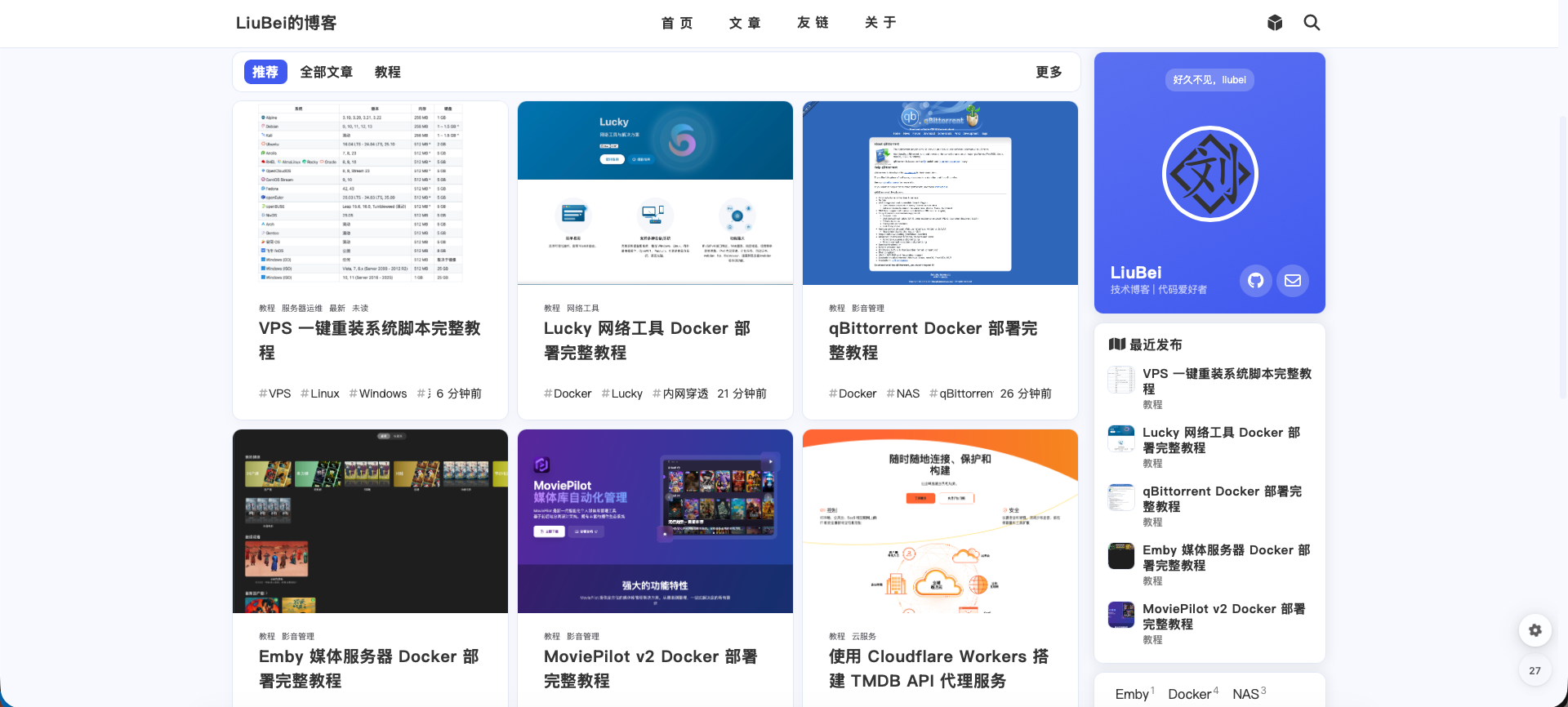Click #qBittorrent tag on third card

pos(961,394)
